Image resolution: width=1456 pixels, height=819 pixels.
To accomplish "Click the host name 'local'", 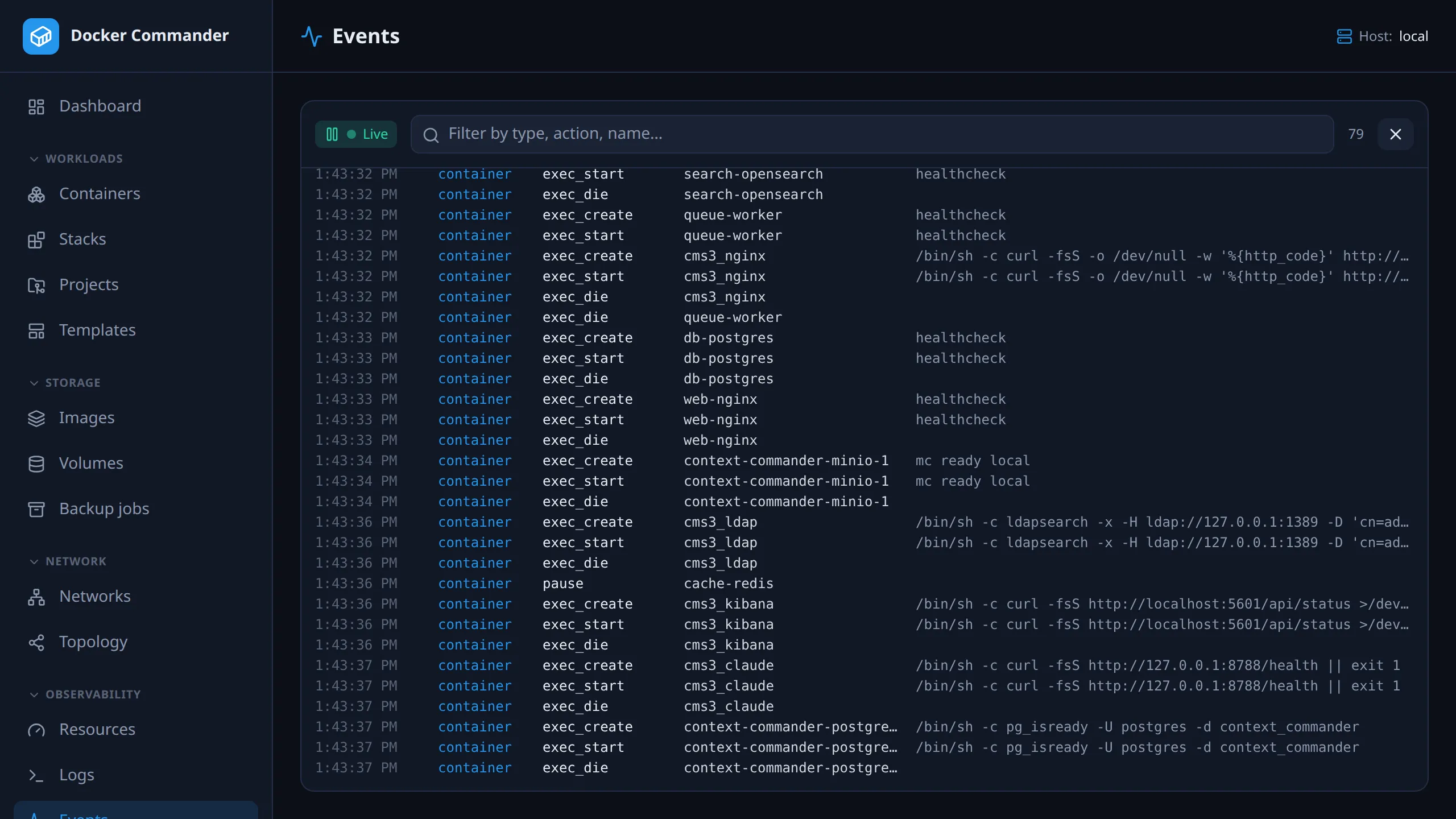I will click(1413, 36).
